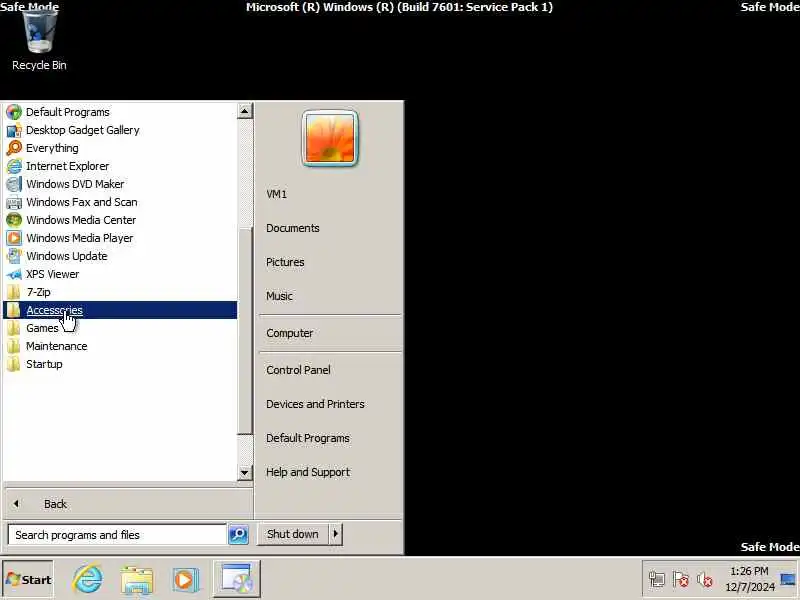This screenshot has height=600, width=800.
Task: Open the Recycle Bin desktop icon
Action: click(x=39, y=40)
